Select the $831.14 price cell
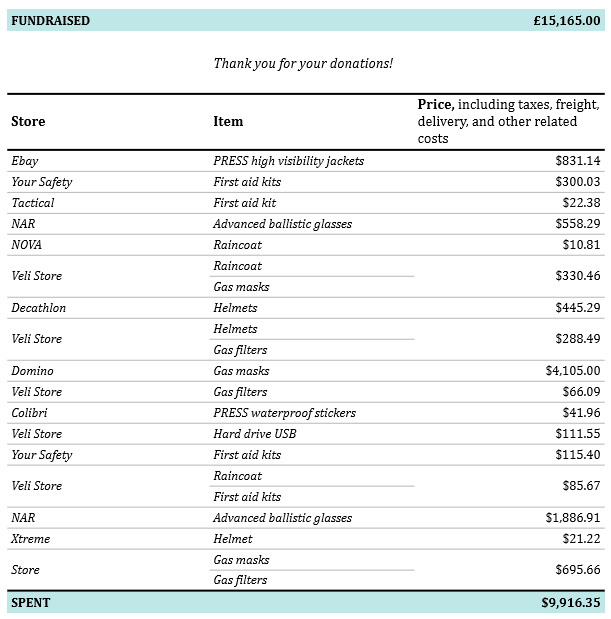This screenshot has width=611, height=619. (x=578, y=161)
